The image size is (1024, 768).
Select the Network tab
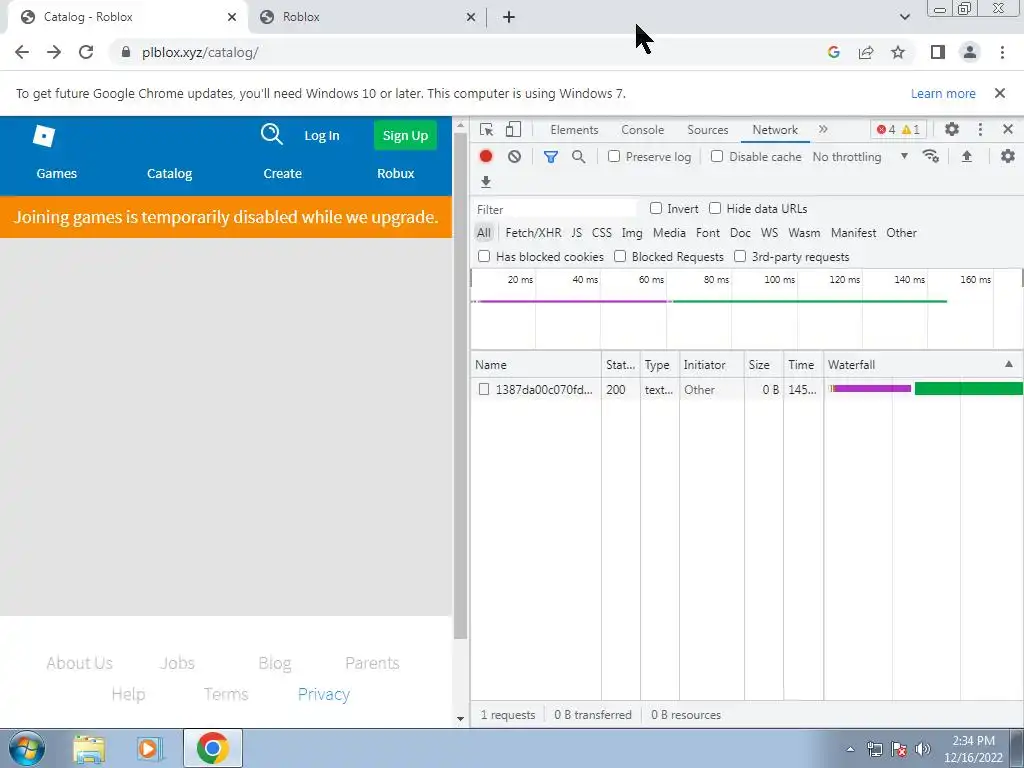[x=775, y=129]
